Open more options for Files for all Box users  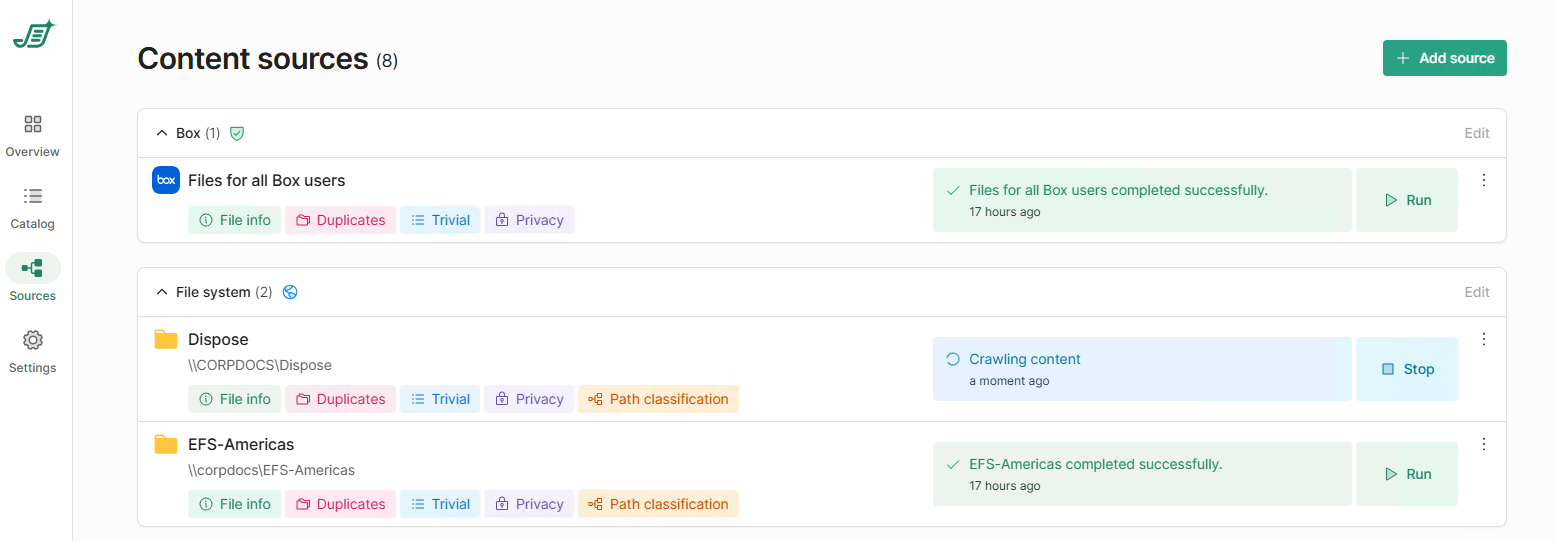click(1484, 180)
